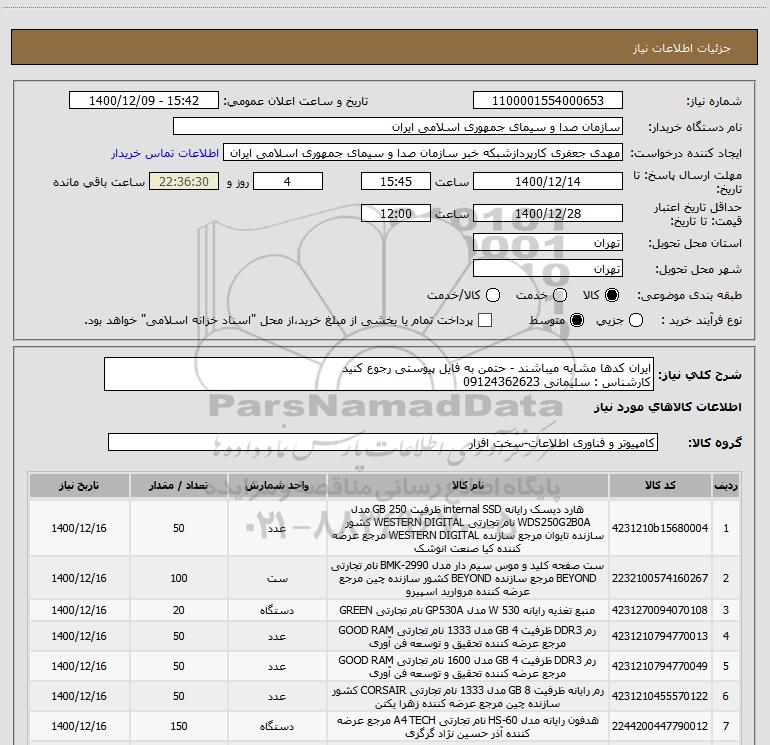Open the اطلاعات تماس خریدار link

pos(165,153)
